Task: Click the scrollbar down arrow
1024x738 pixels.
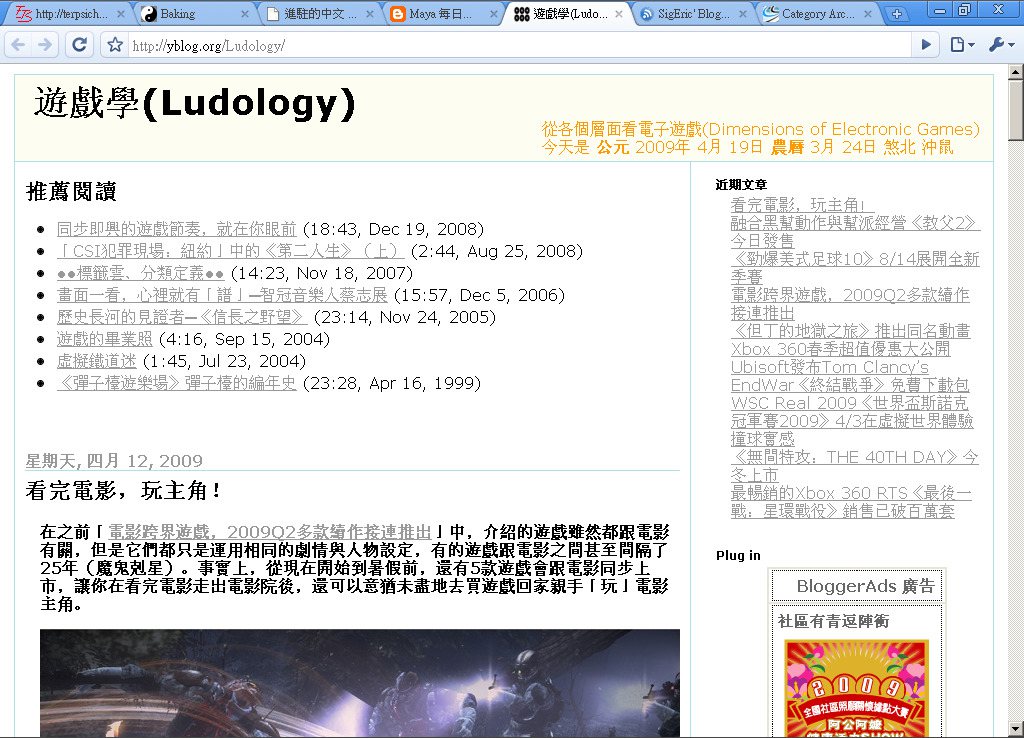Action: [1016, 728]
